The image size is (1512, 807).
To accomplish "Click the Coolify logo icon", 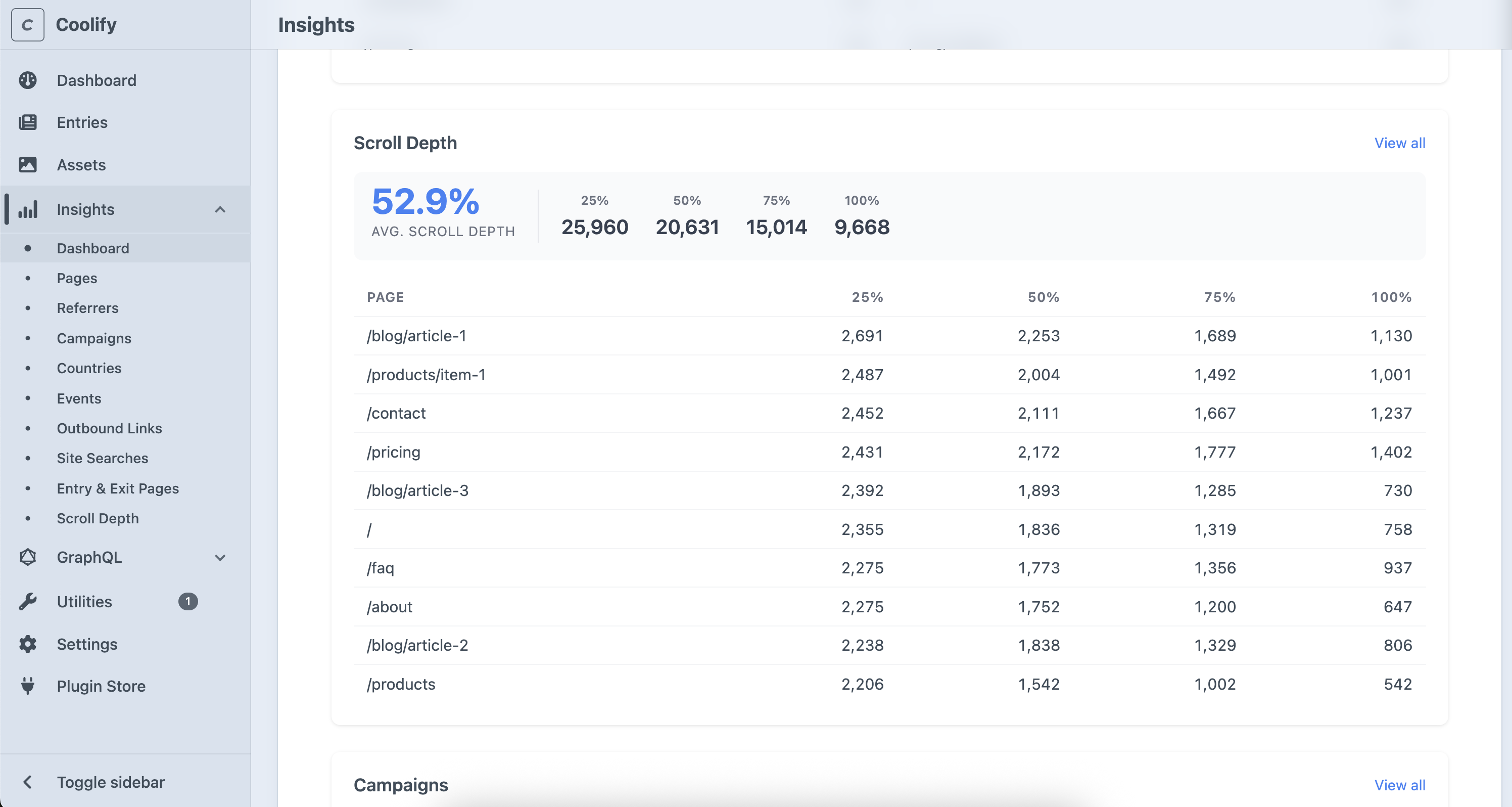I will pyautogui.click(x=28, y=25).
